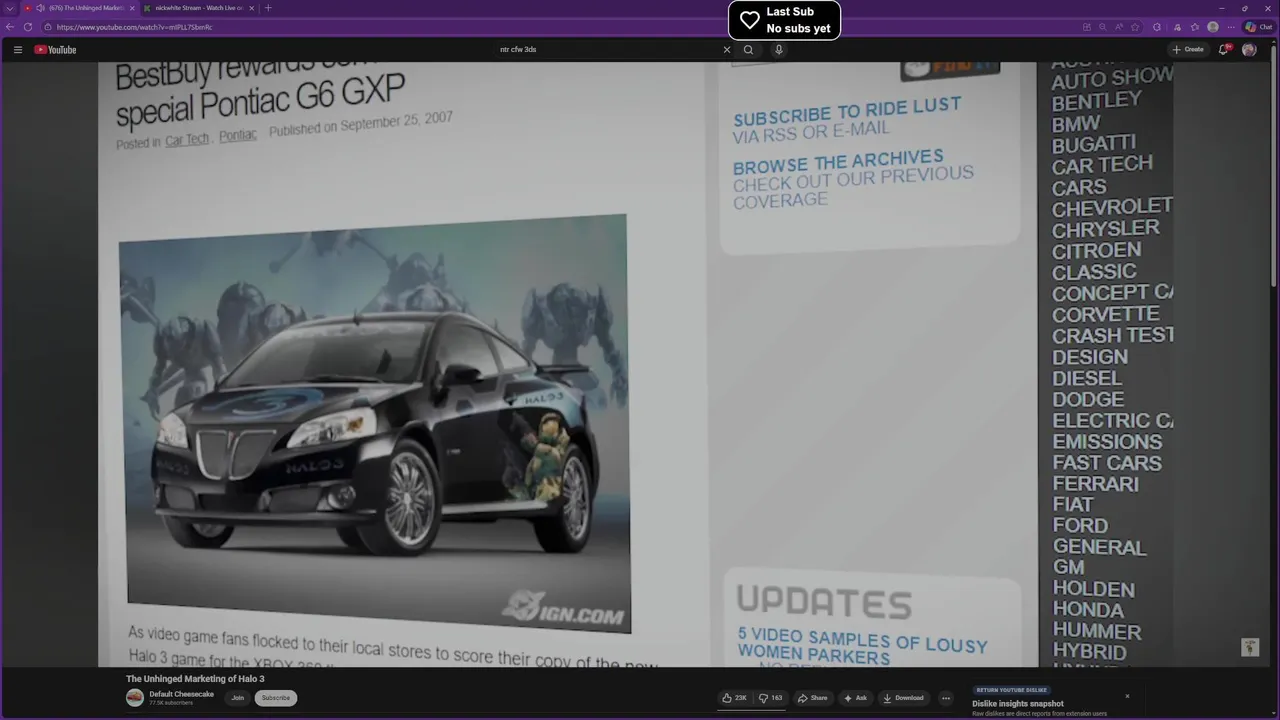Open the YouTube Create menu

(1188, 49)
